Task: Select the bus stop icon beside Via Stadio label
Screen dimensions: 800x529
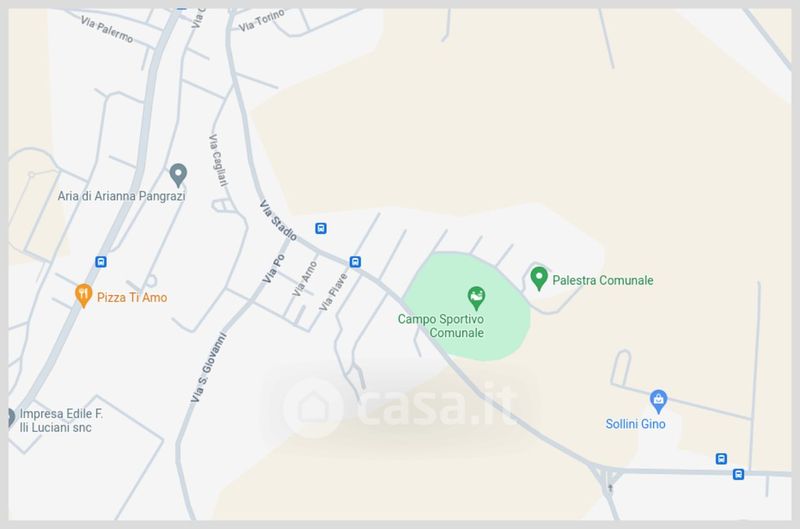Action: [320, 228]
